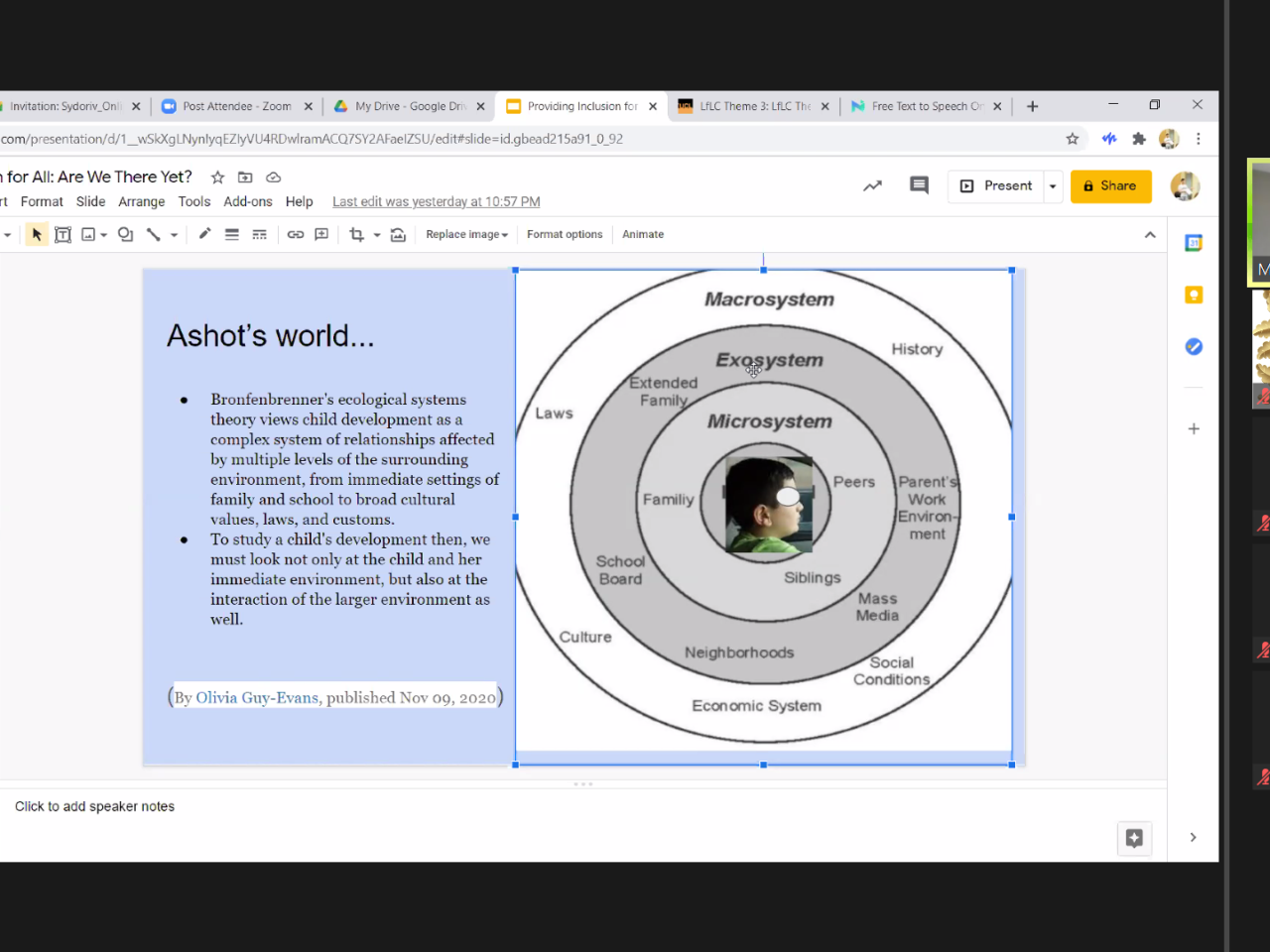Click the border color pencil icon

click(x=204, y=235)
